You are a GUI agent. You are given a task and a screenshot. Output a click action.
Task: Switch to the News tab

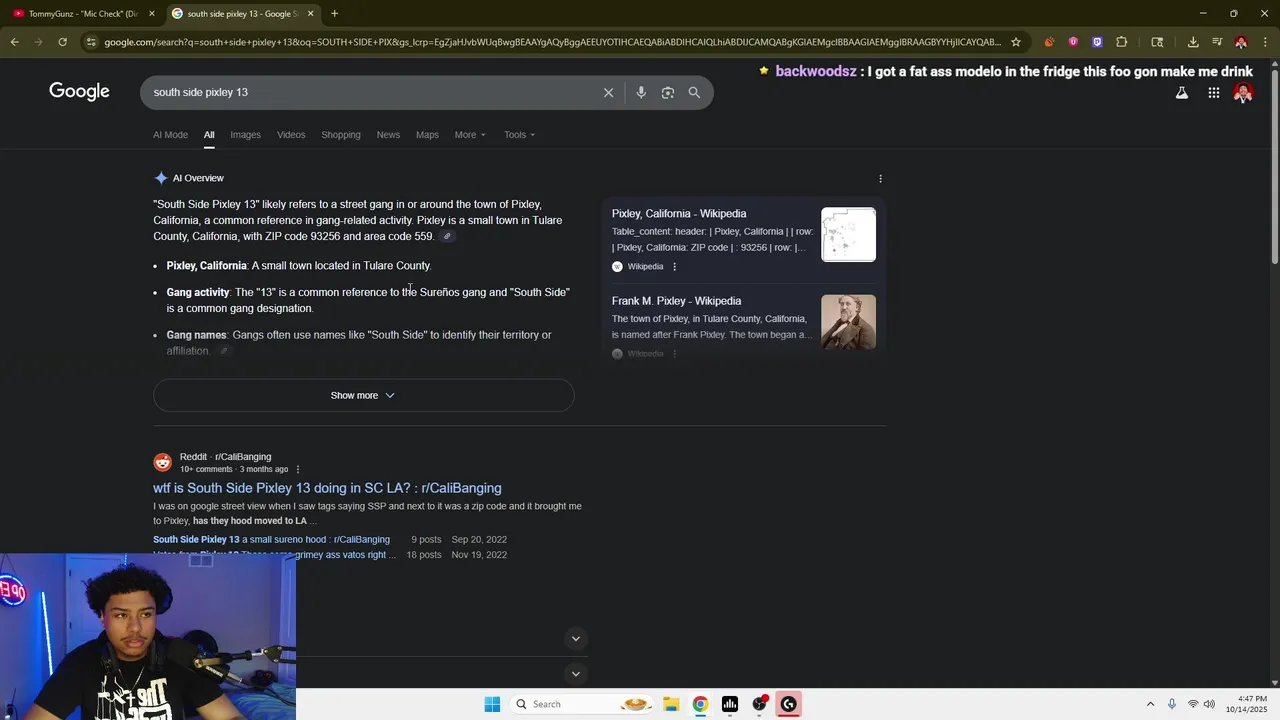(x=388, y=135)
